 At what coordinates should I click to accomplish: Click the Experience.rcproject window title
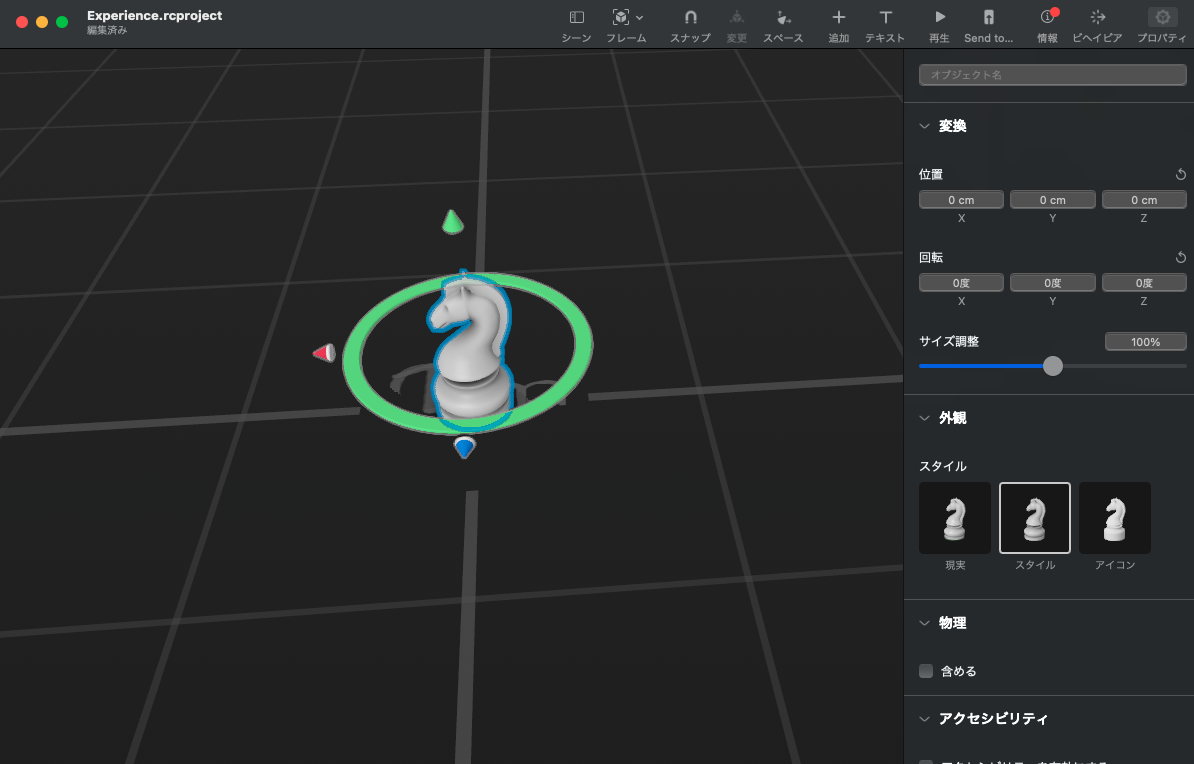click(x=155, y=15)
